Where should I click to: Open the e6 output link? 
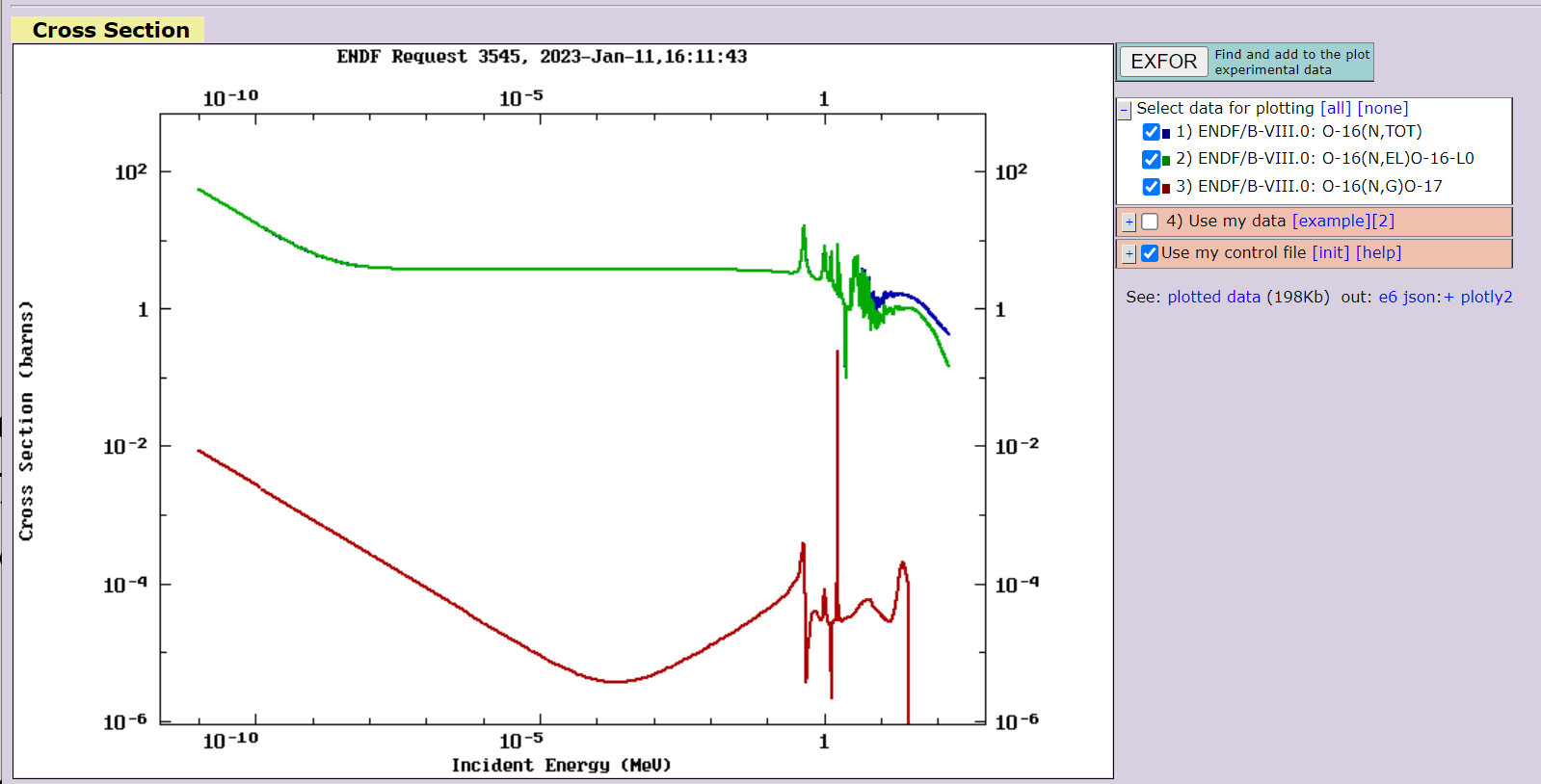click(1388, 297)
